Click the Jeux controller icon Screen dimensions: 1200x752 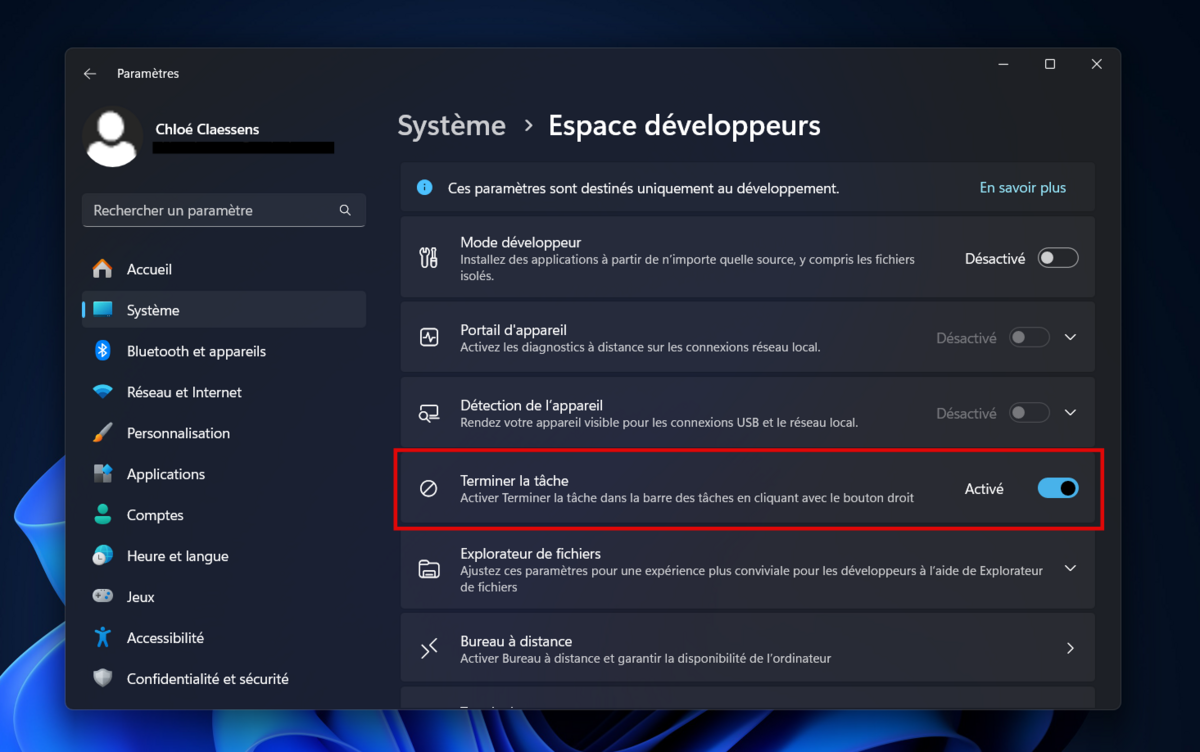[102, 597]
